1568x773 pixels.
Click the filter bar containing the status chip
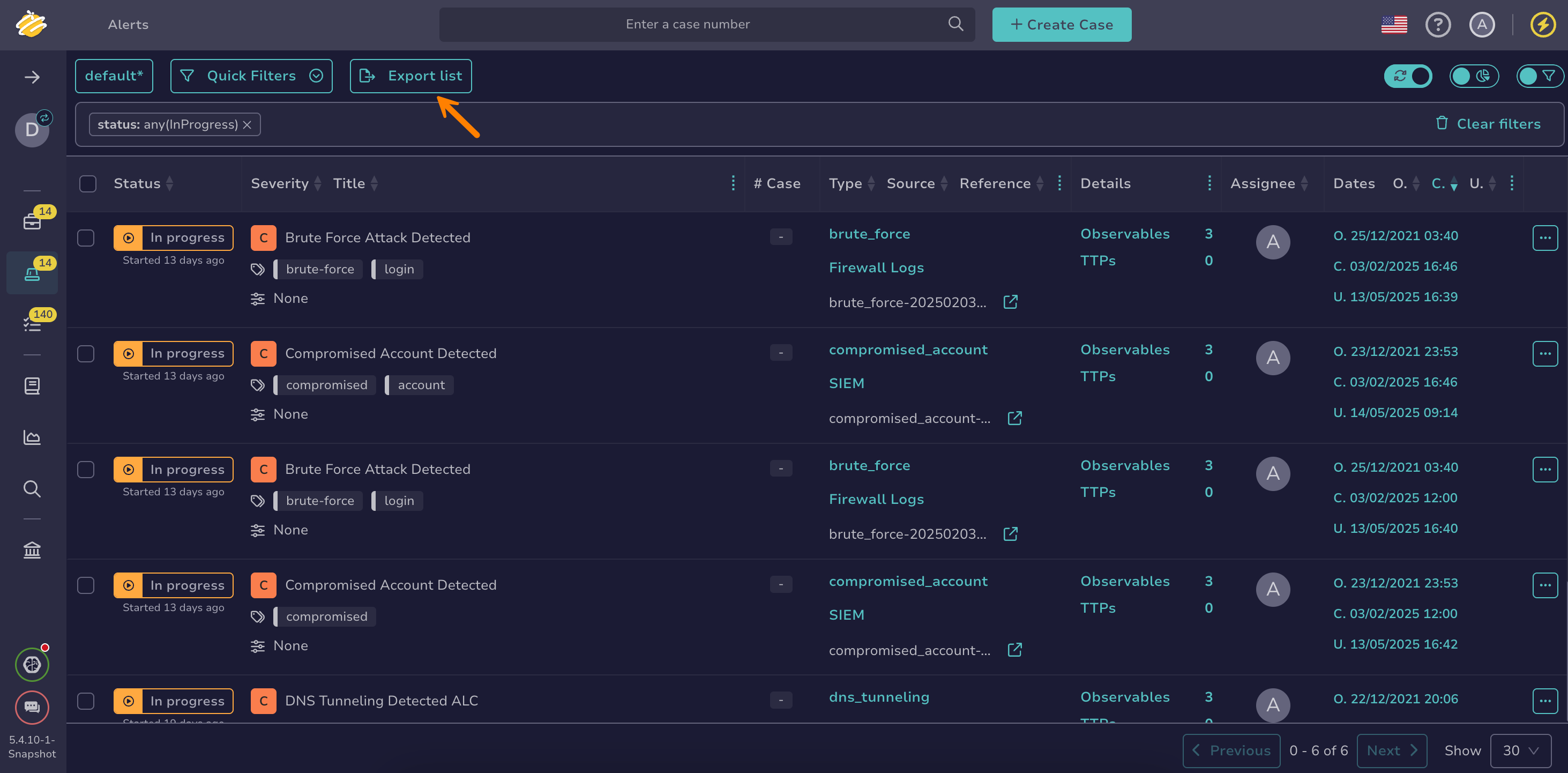click(x=819, y=124)
